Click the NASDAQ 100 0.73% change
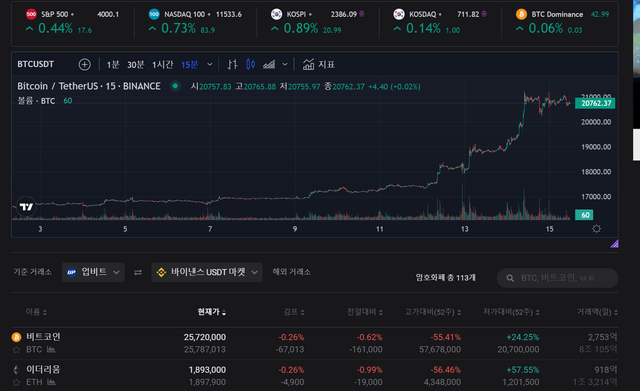640x391 pixels. [178, 29]
